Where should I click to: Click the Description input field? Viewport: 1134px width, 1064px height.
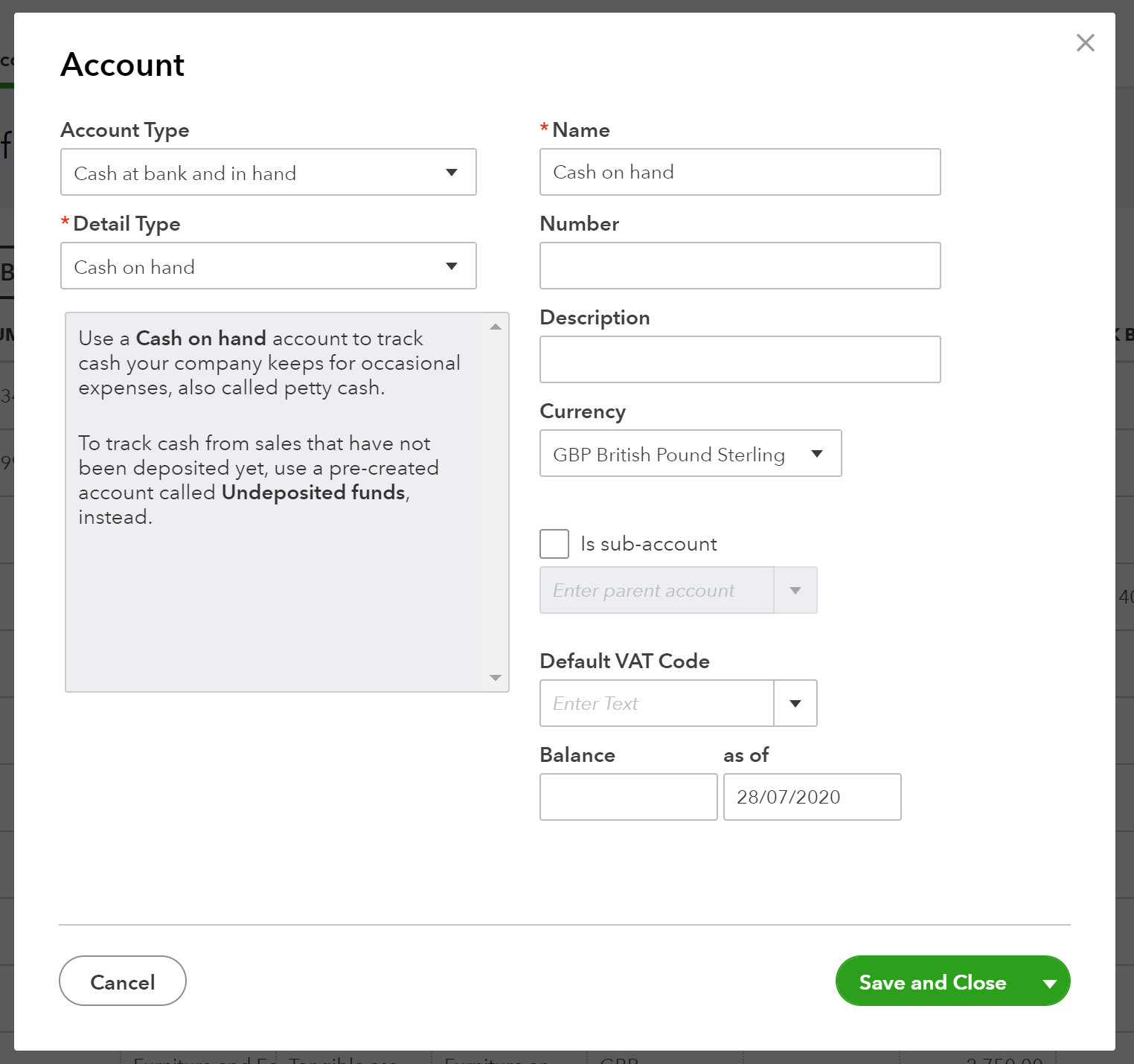click(740, 359)
